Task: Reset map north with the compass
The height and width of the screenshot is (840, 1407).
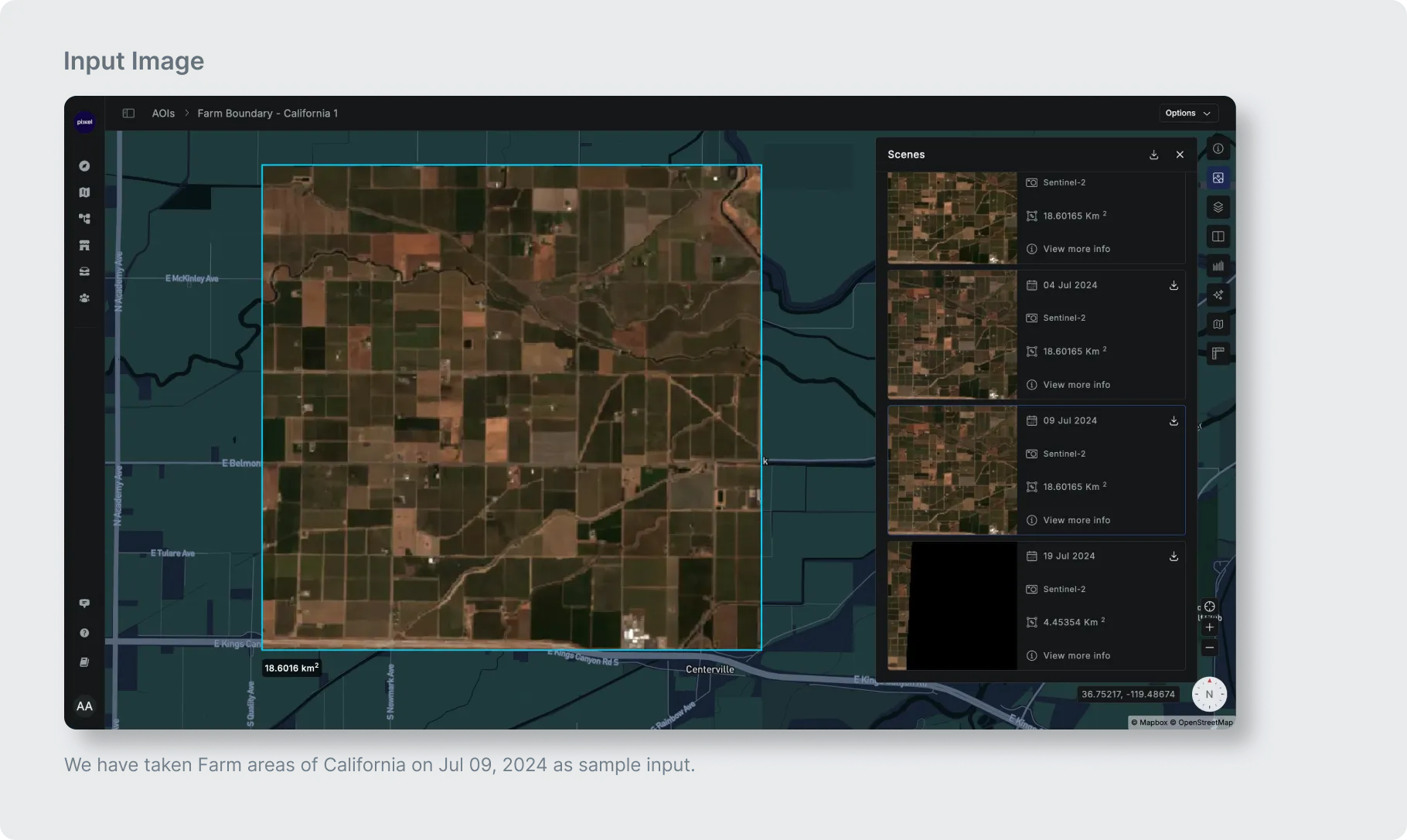Action: (x=1209, y=694)
